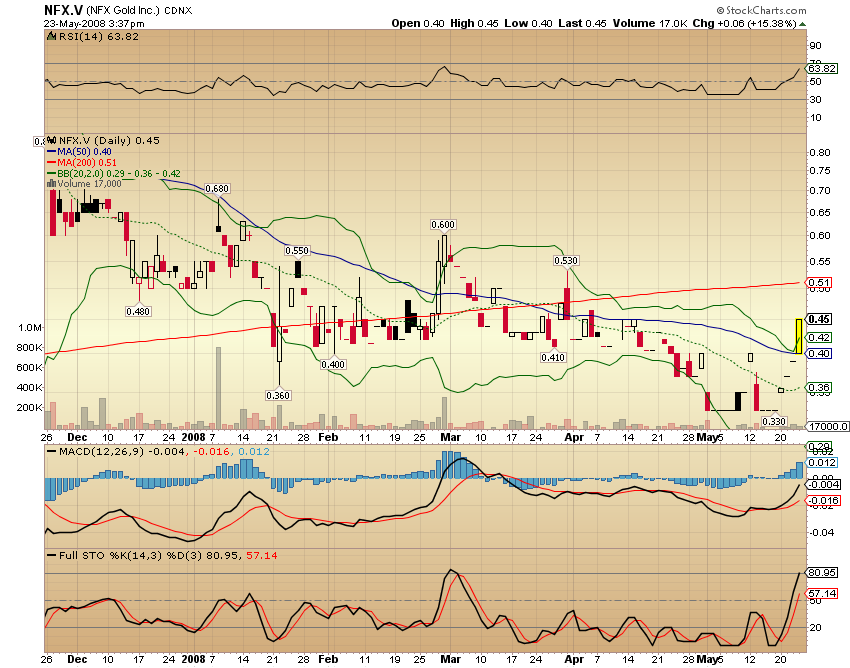Screen dimensions: 850x668
Task: Click the -0.004 MACD axis tag
Action: (823, 485)
